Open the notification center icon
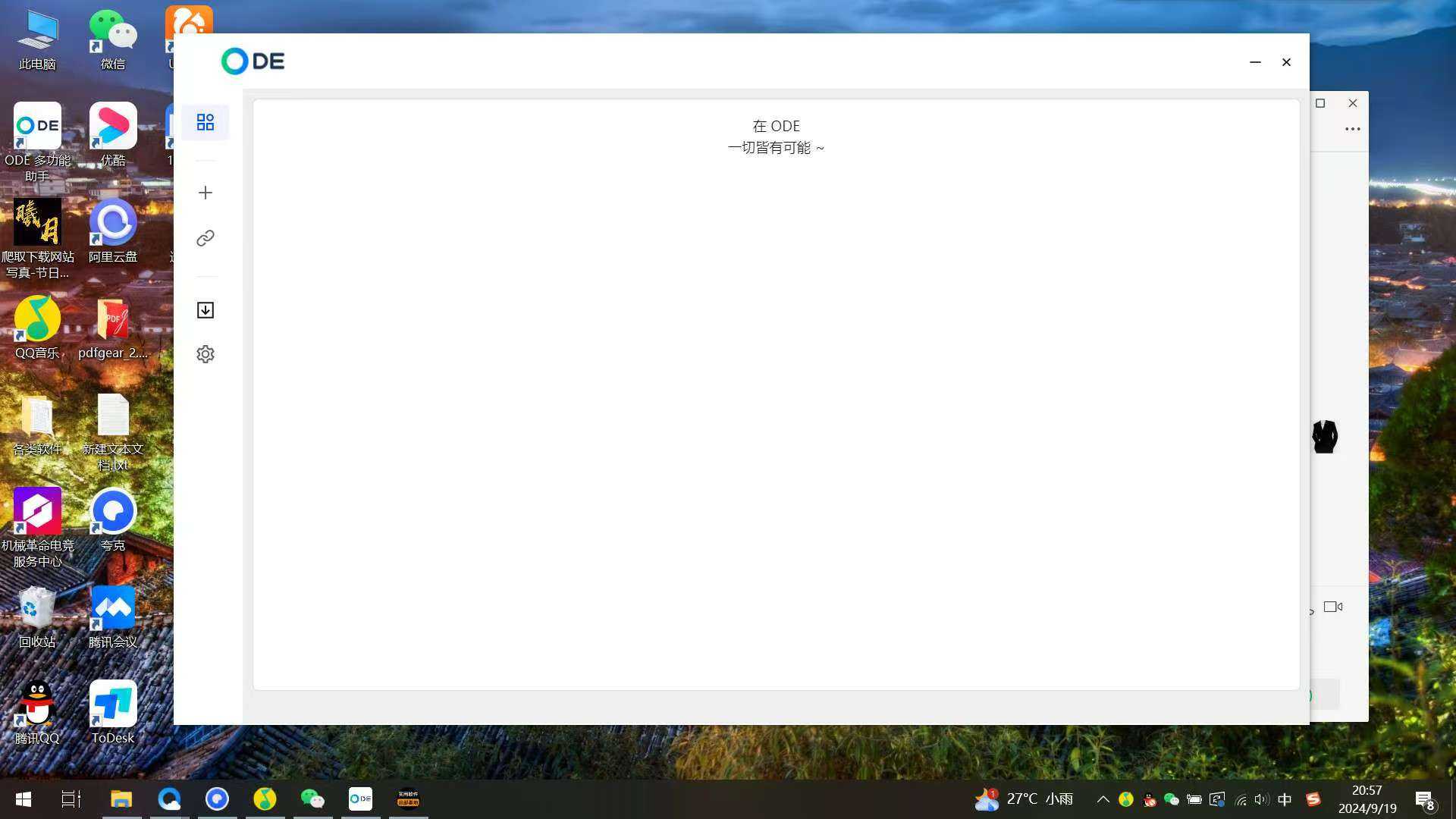This screenshot has width=1456, height=819. 1424,799
